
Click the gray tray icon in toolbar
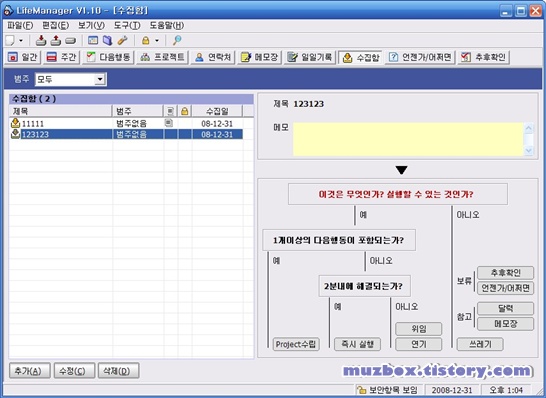(70, 41)
